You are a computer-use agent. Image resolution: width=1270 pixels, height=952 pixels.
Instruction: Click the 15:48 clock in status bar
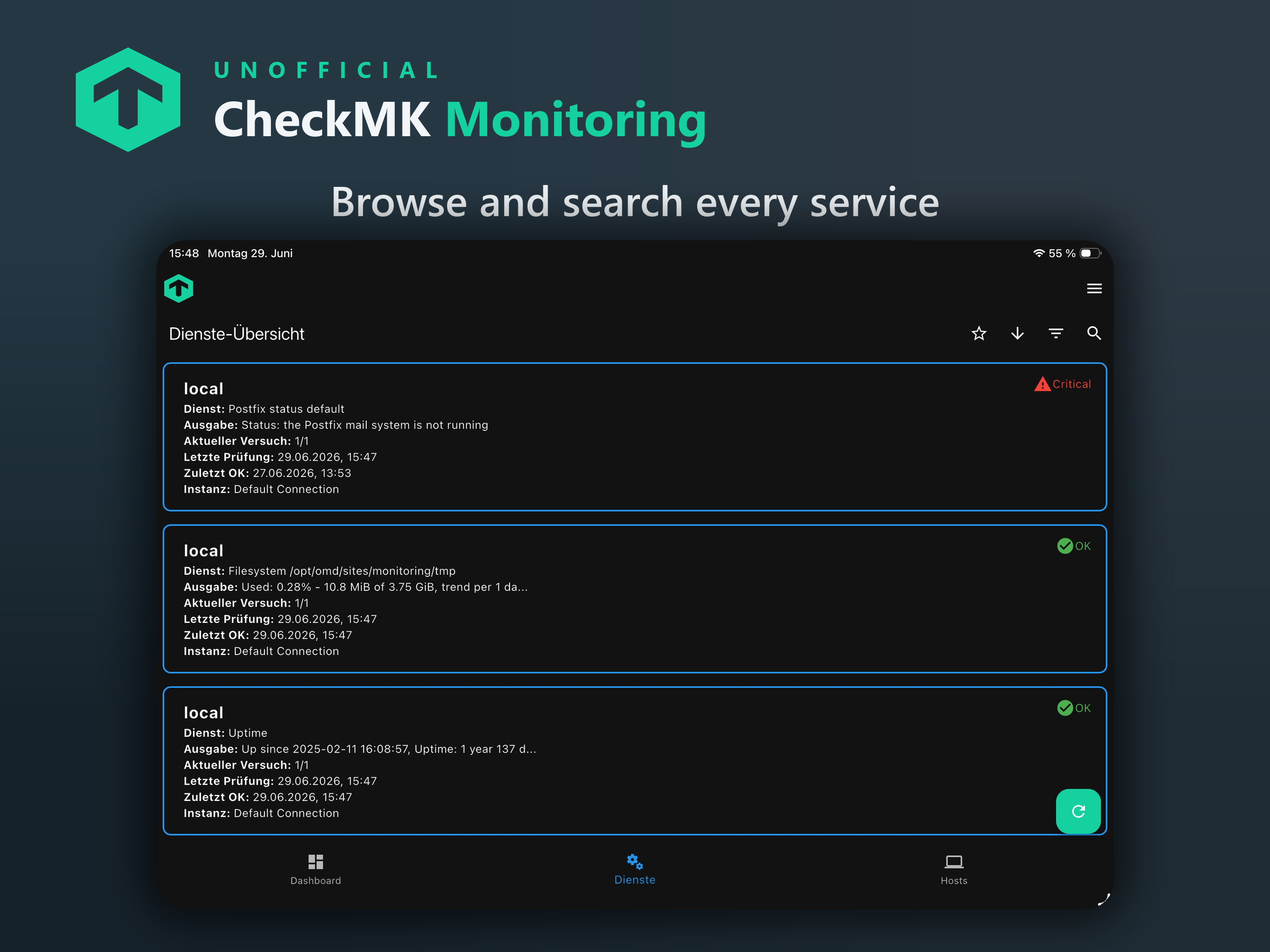coord(184,253)
